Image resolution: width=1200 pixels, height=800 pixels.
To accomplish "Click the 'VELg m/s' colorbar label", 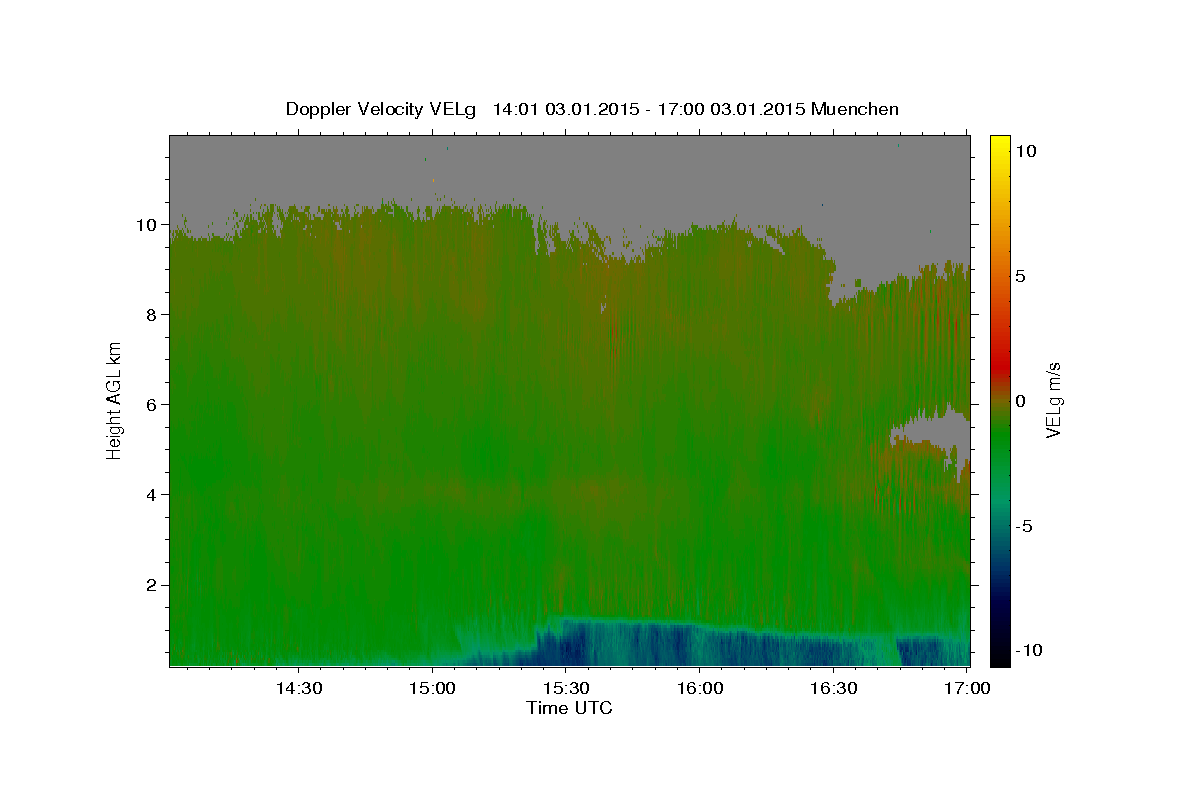I will [1053, 402].
